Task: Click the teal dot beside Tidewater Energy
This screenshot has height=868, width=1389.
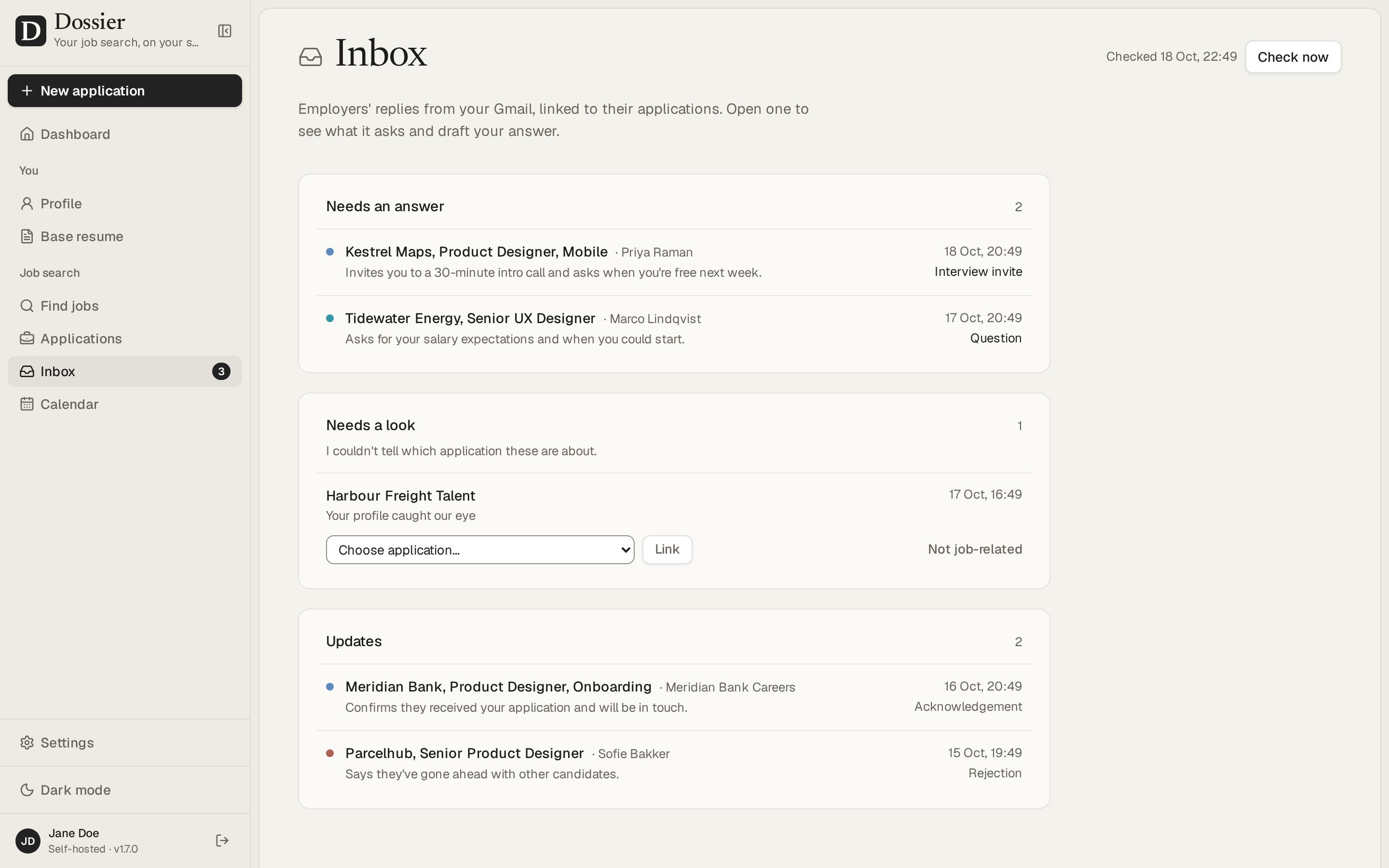Action: pyautogui.click(x=330, y=318)
